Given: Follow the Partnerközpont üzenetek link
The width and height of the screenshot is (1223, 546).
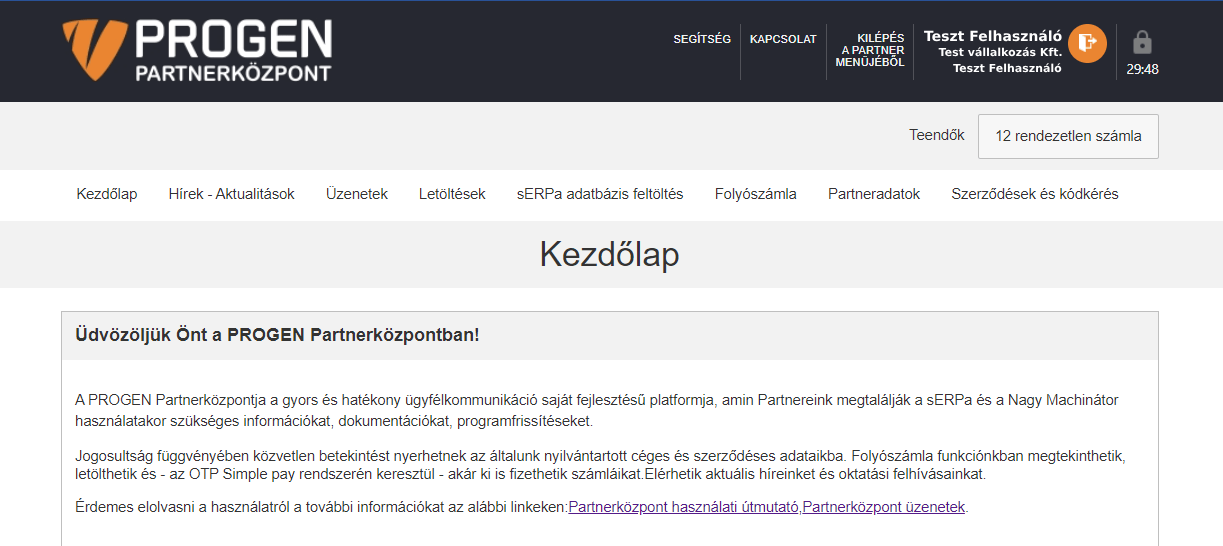Looking at the screenshot, I should (x=884, y=507).
